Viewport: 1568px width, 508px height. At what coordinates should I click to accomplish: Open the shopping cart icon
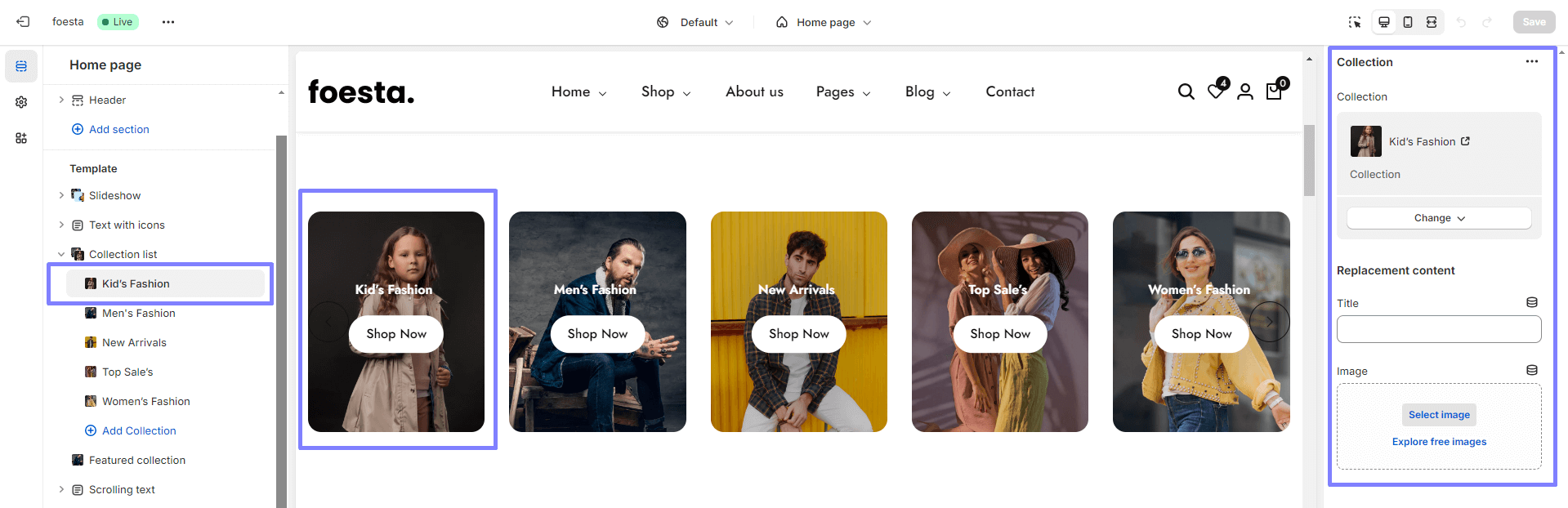pos(1274,91)
